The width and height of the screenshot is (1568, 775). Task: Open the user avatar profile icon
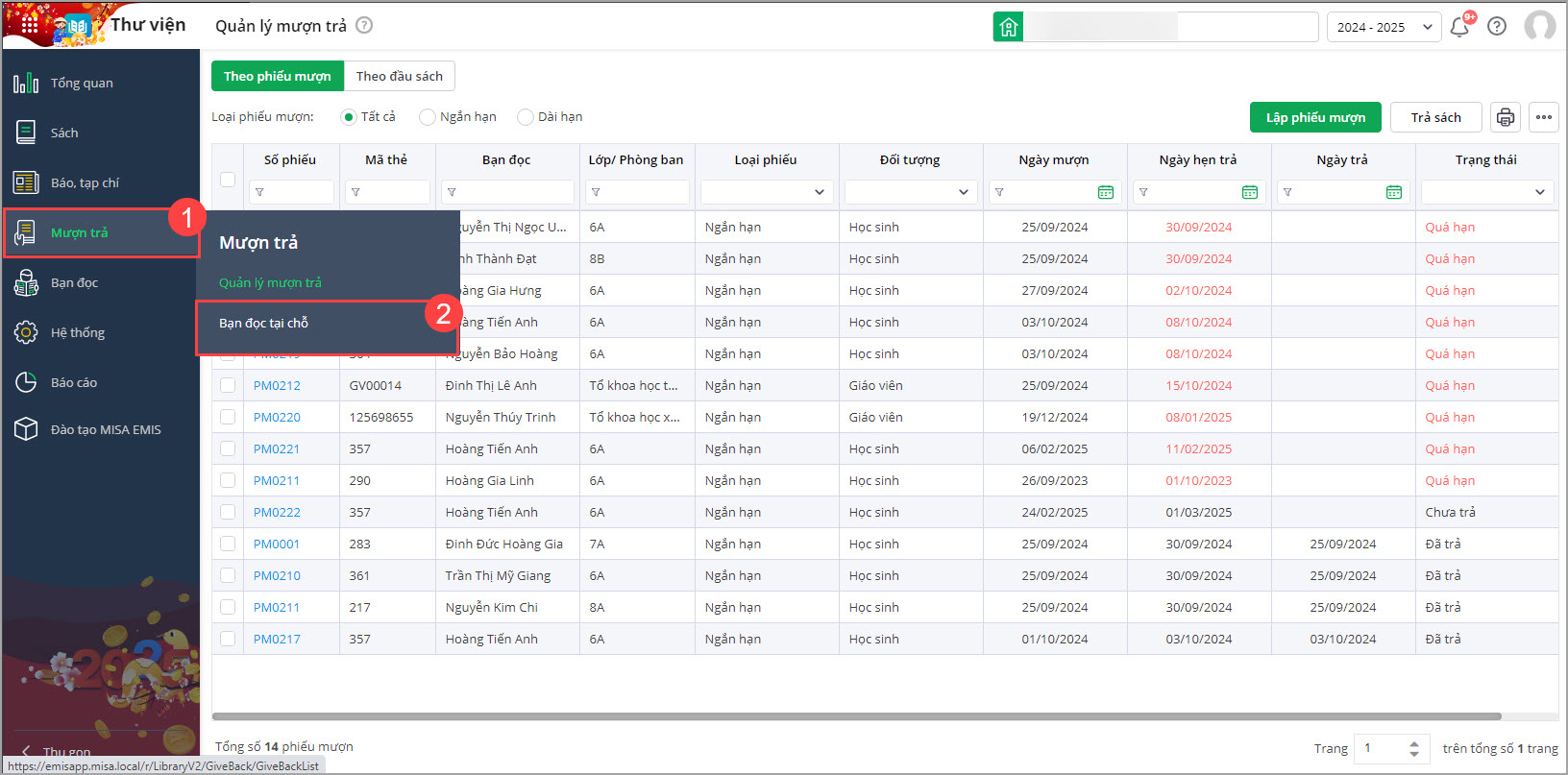(1540, 26)
